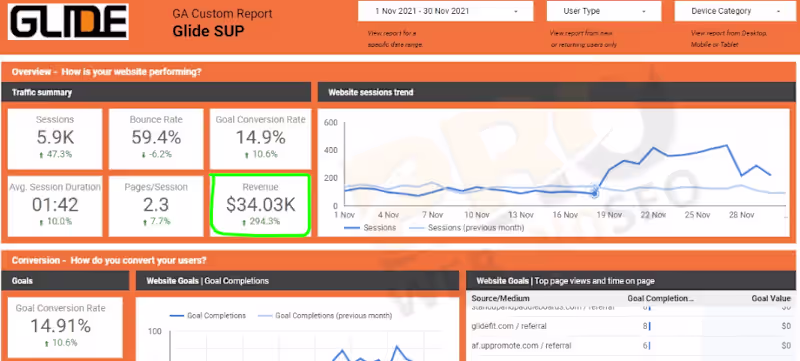This screenshot has width=800, height=361.
Task: Click the GLIDE logo
Action: coord(68,22)
